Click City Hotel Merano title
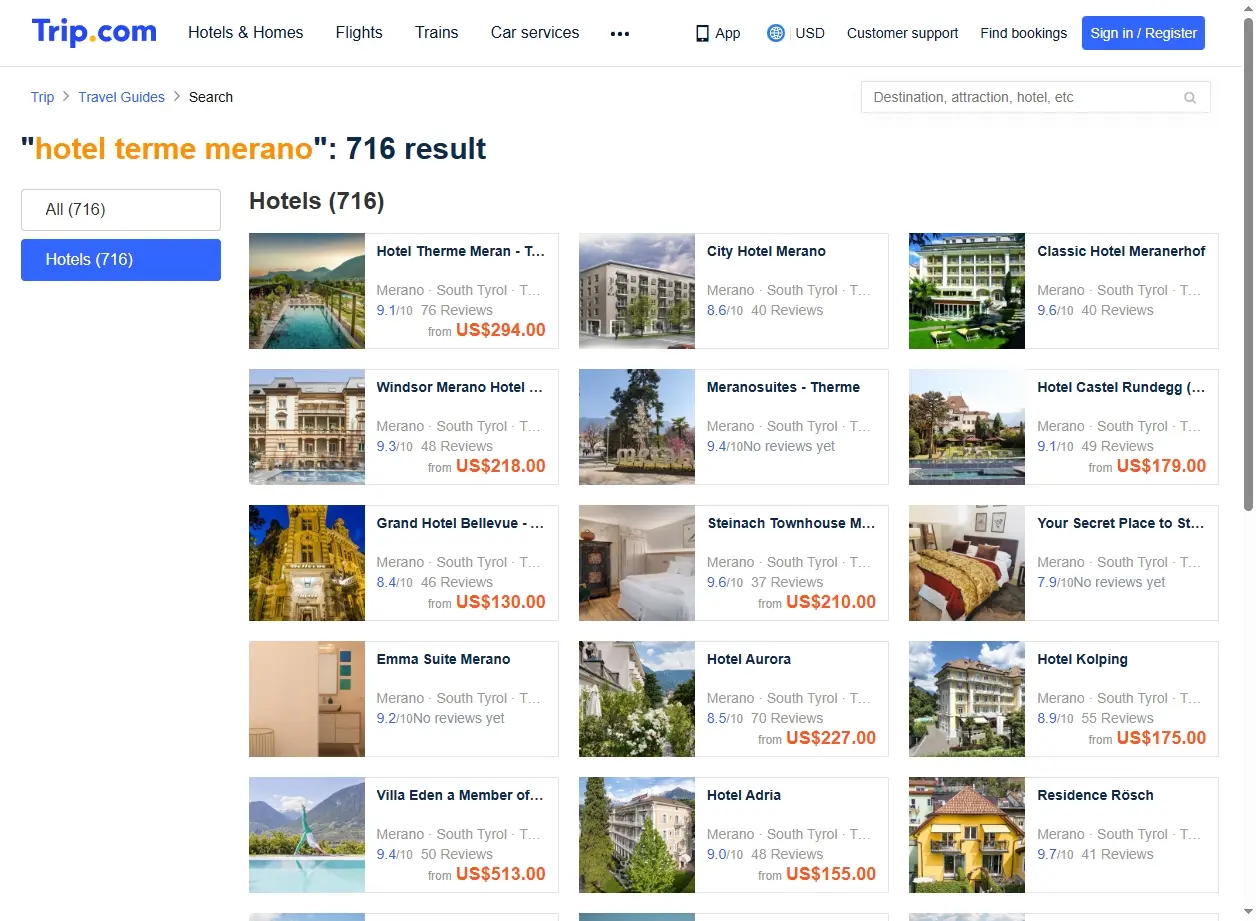Screen dimensions: 1256x921 click(766, 252)
